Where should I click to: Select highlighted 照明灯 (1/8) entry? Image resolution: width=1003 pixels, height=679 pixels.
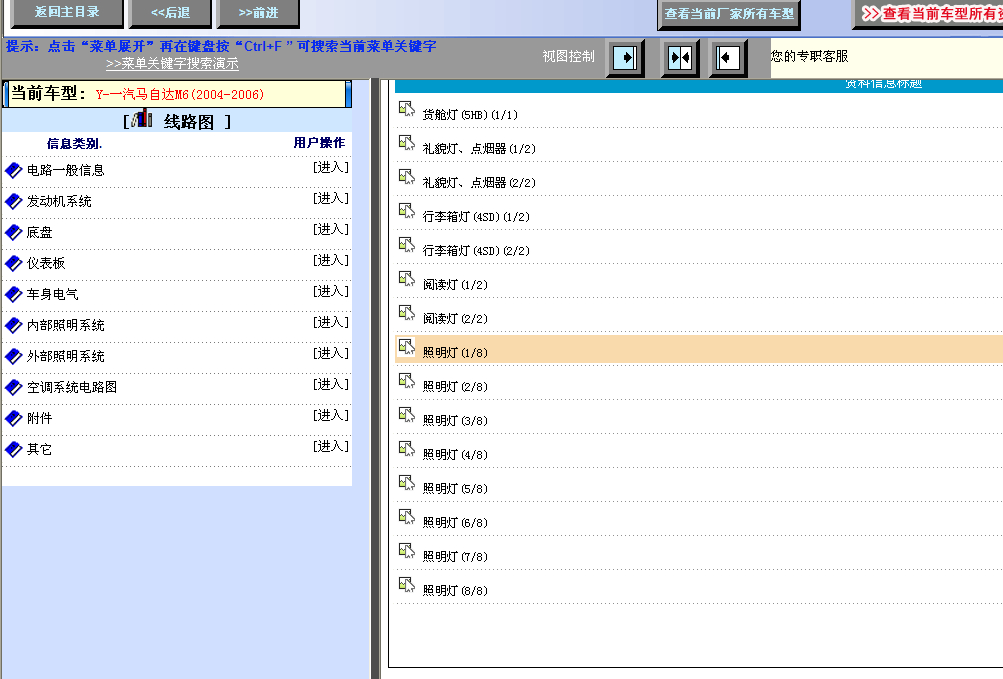(455, 353)
